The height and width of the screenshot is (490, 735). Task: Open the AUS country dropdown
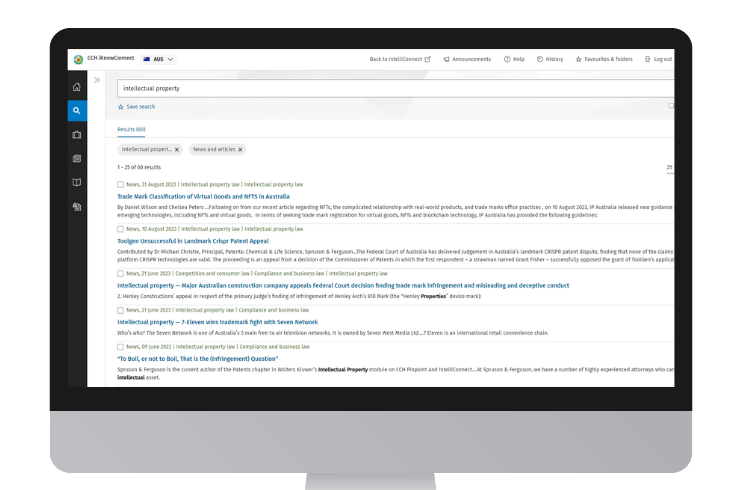click(x=159, y=59)
